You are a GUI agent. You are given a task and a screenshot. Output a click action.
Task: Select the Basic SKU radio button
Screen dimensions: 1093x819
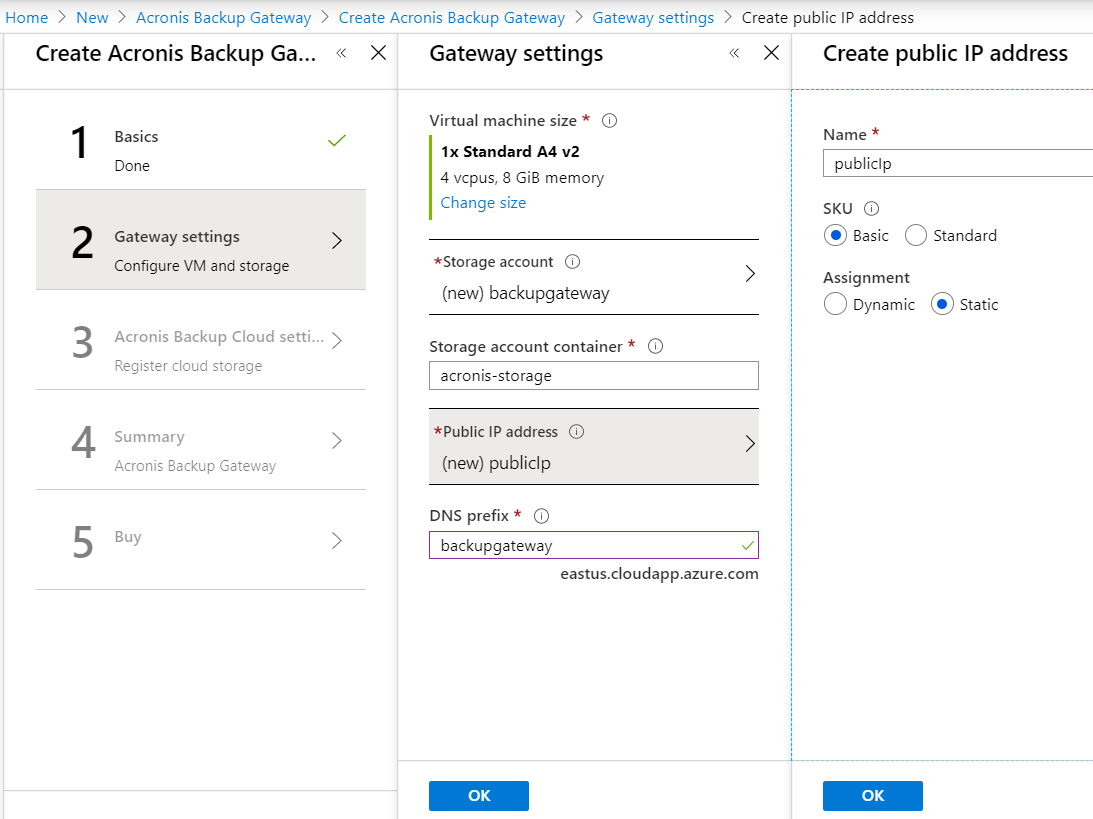click(x=835, y=236)
